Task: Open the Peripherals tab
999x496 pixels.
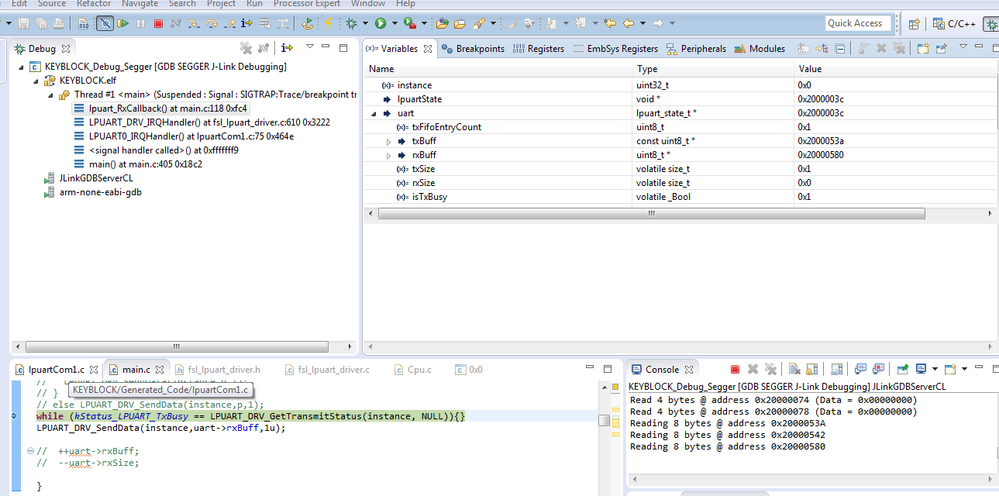Action: [696, 48]
